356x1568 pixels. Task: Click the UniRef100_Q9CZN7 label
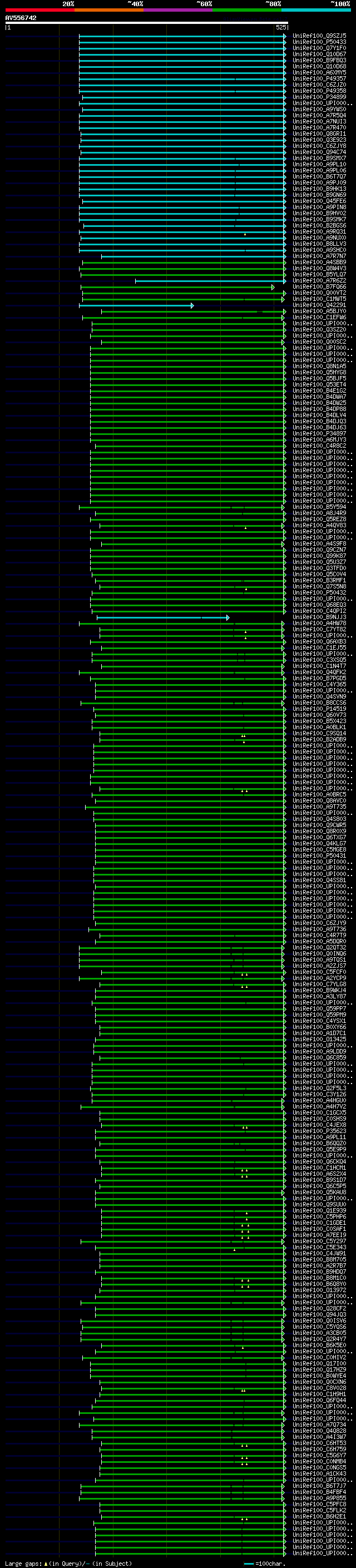click(319, 550)
